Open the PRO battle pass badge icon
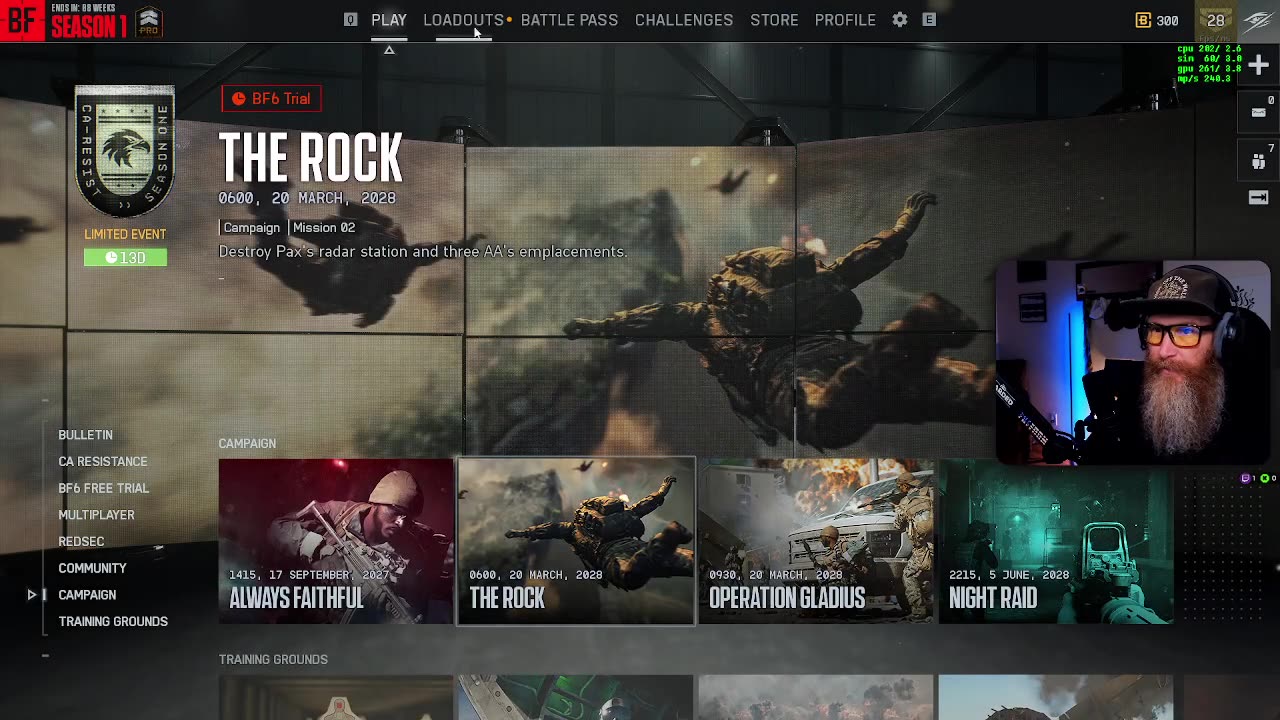This screenshot has width=1280, height=720. click(149, 21)
